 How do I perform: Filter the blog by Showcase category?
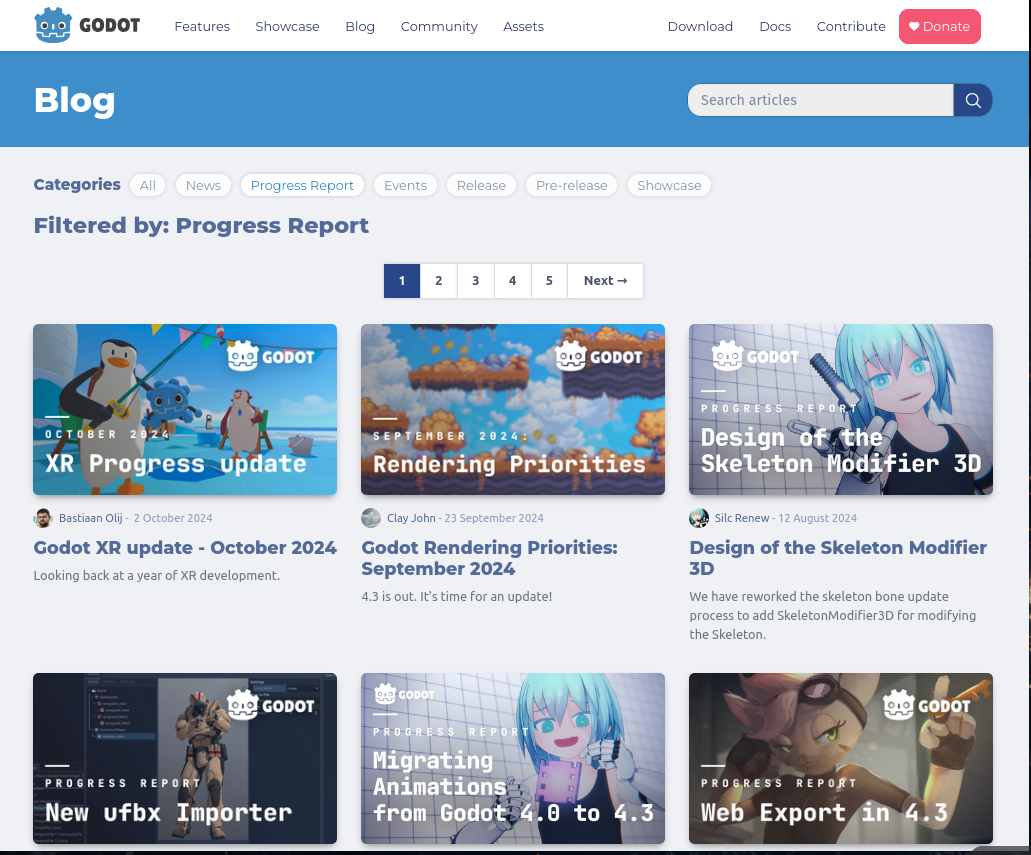pos(669,185)
